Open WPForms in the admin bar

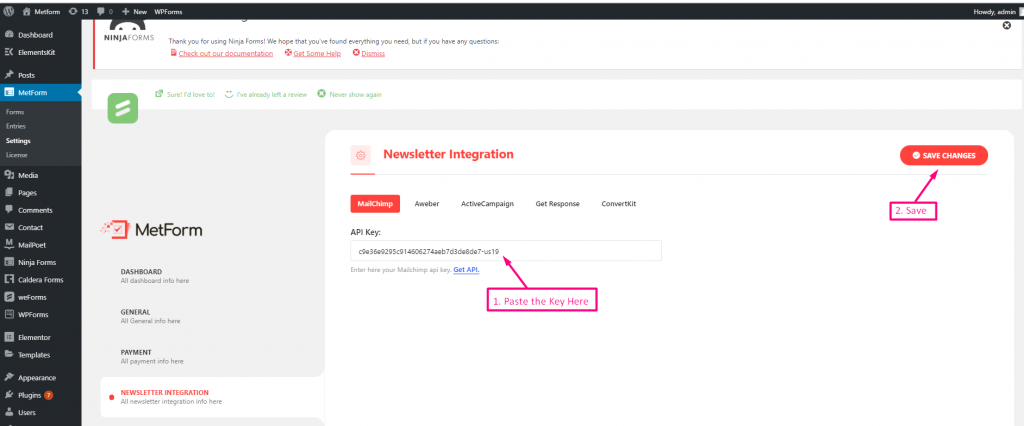click(x=168, y=12)
